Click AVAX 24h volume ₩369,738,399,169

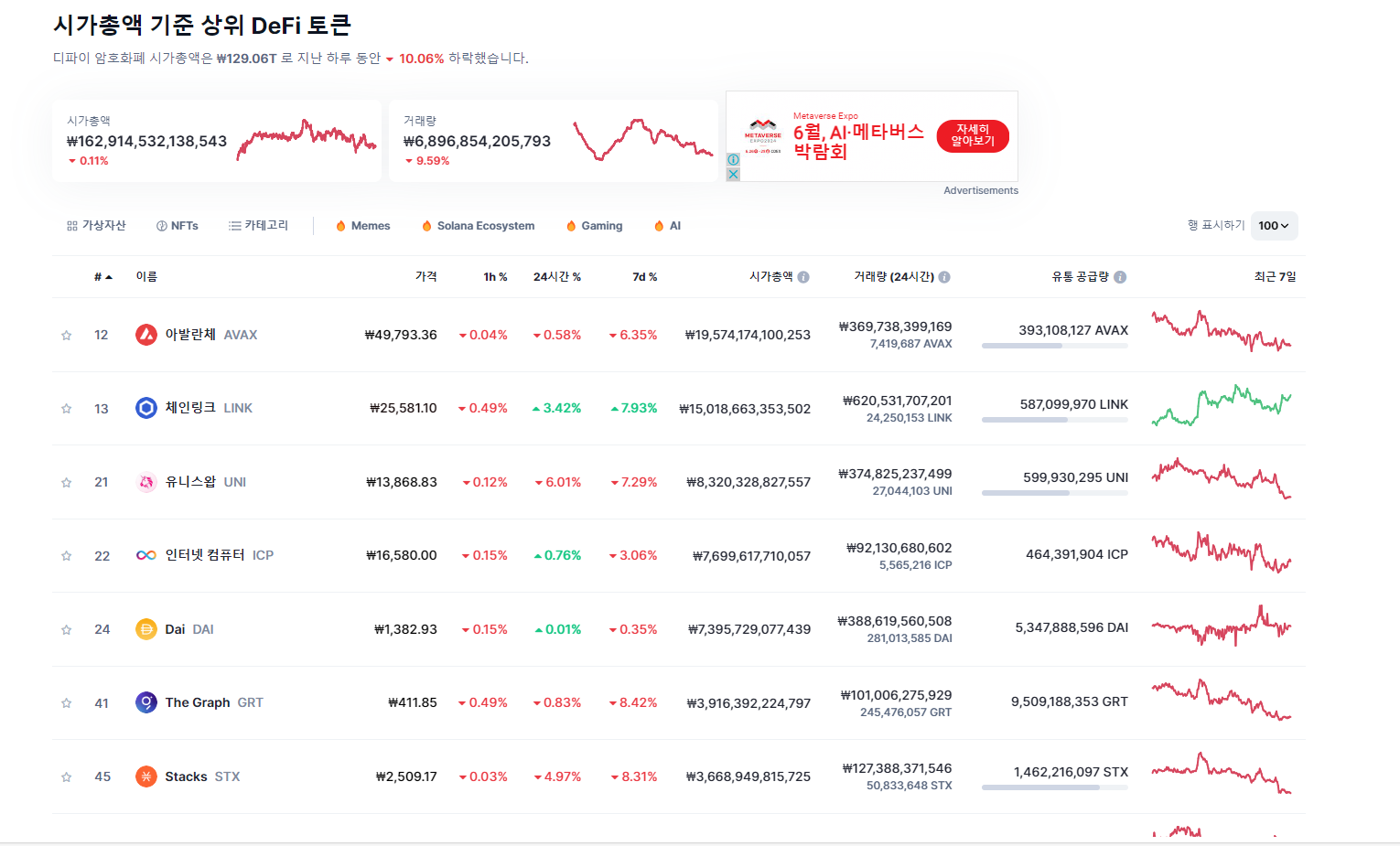tap(896, 327)
